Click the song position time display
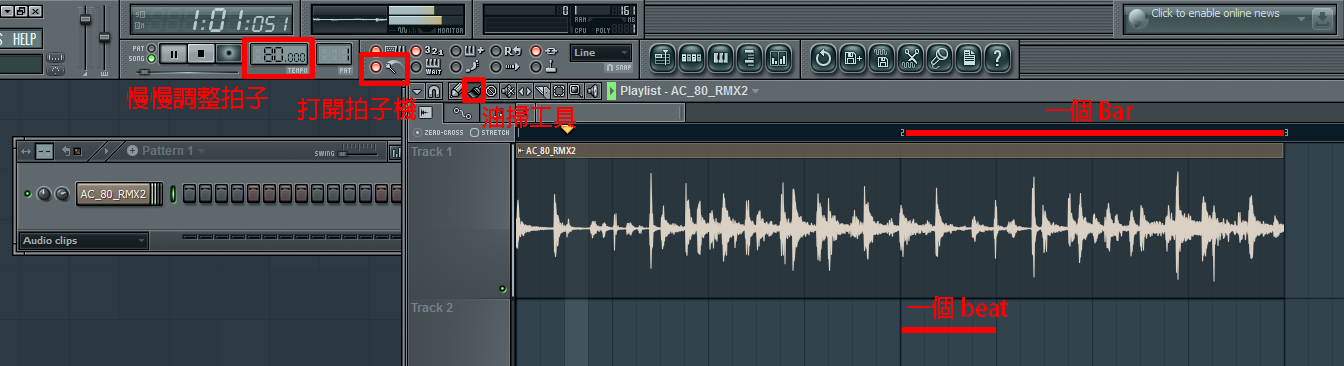 [x=211, y=20]
